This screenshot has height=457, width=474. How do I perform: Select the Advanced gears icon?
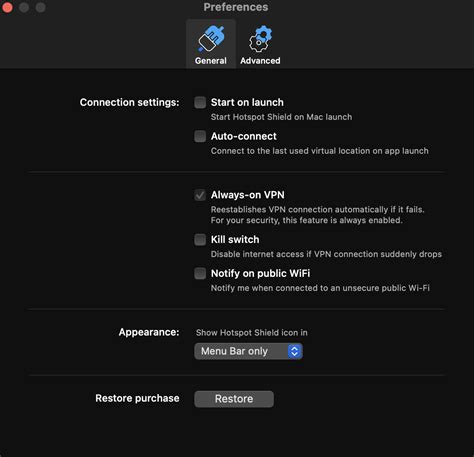[260, 39]
